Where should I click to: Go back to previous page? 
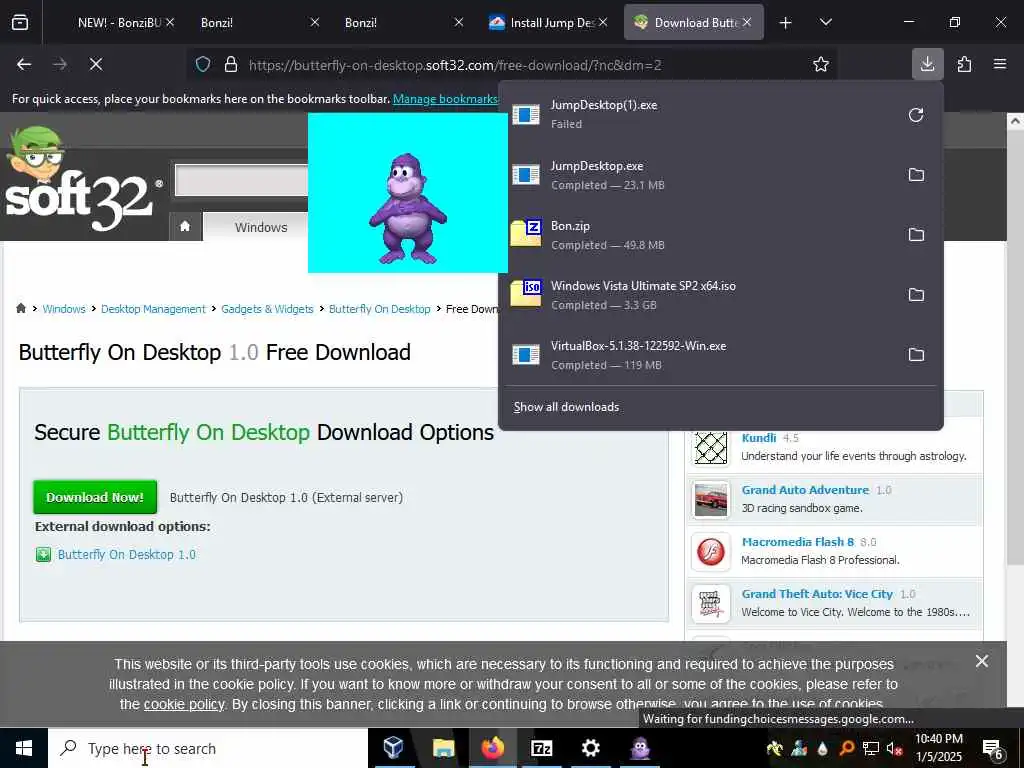point(24,64)
